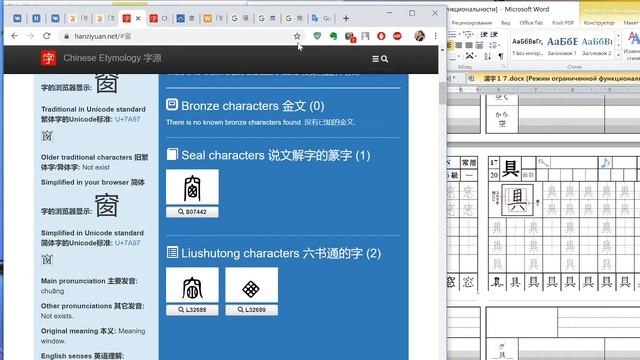Open the Evernote elephant extension
This screenshot has height=360, width=640.
coord(333,36)
